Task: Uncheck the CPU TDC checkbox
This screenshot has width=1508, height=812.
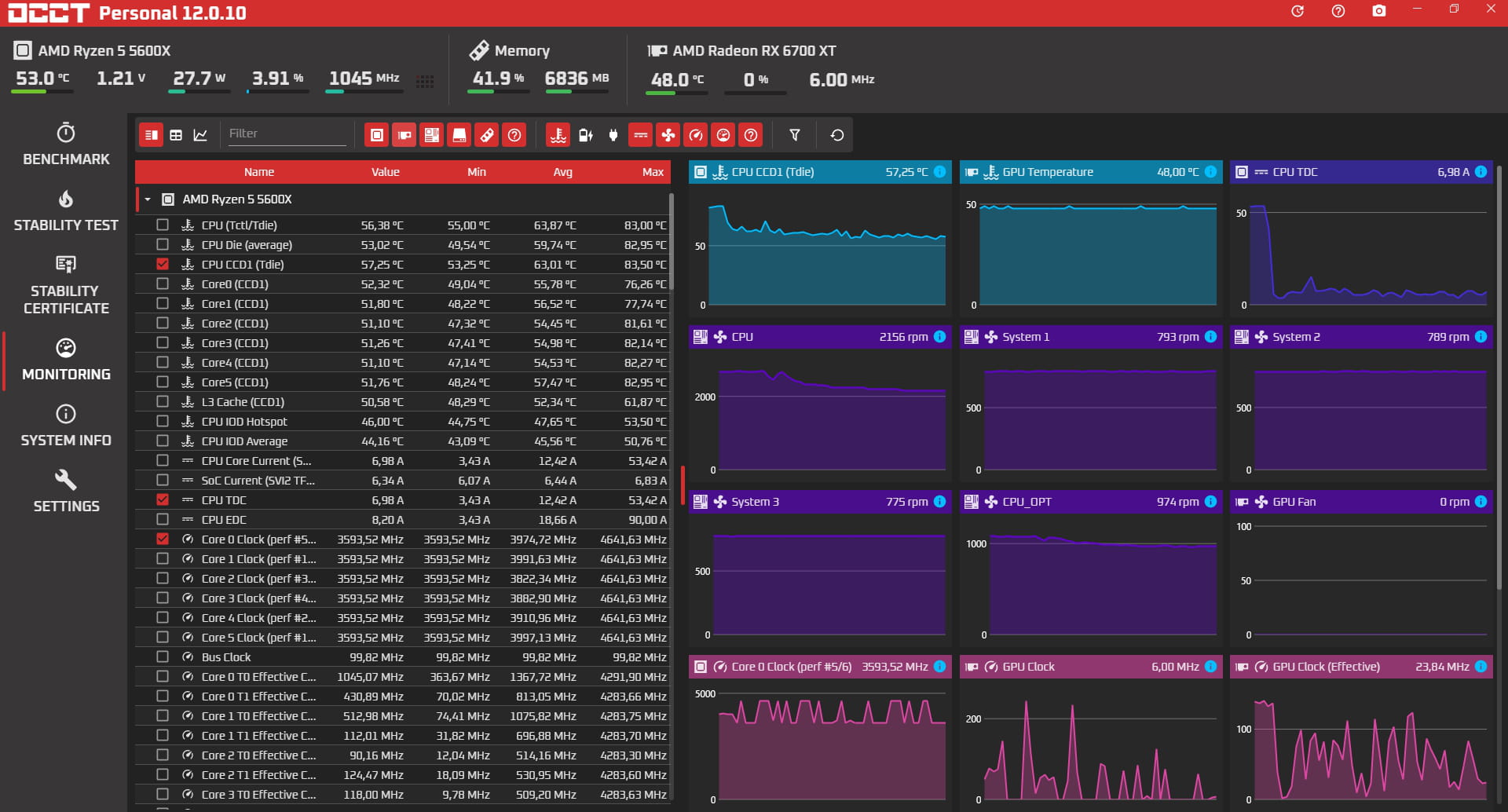Action: [163, 499]
